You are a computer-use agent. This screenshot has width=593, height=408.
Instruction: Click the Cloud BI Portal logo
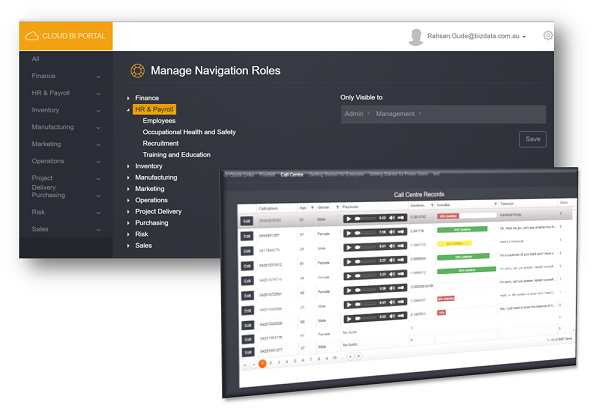point(66,36)
